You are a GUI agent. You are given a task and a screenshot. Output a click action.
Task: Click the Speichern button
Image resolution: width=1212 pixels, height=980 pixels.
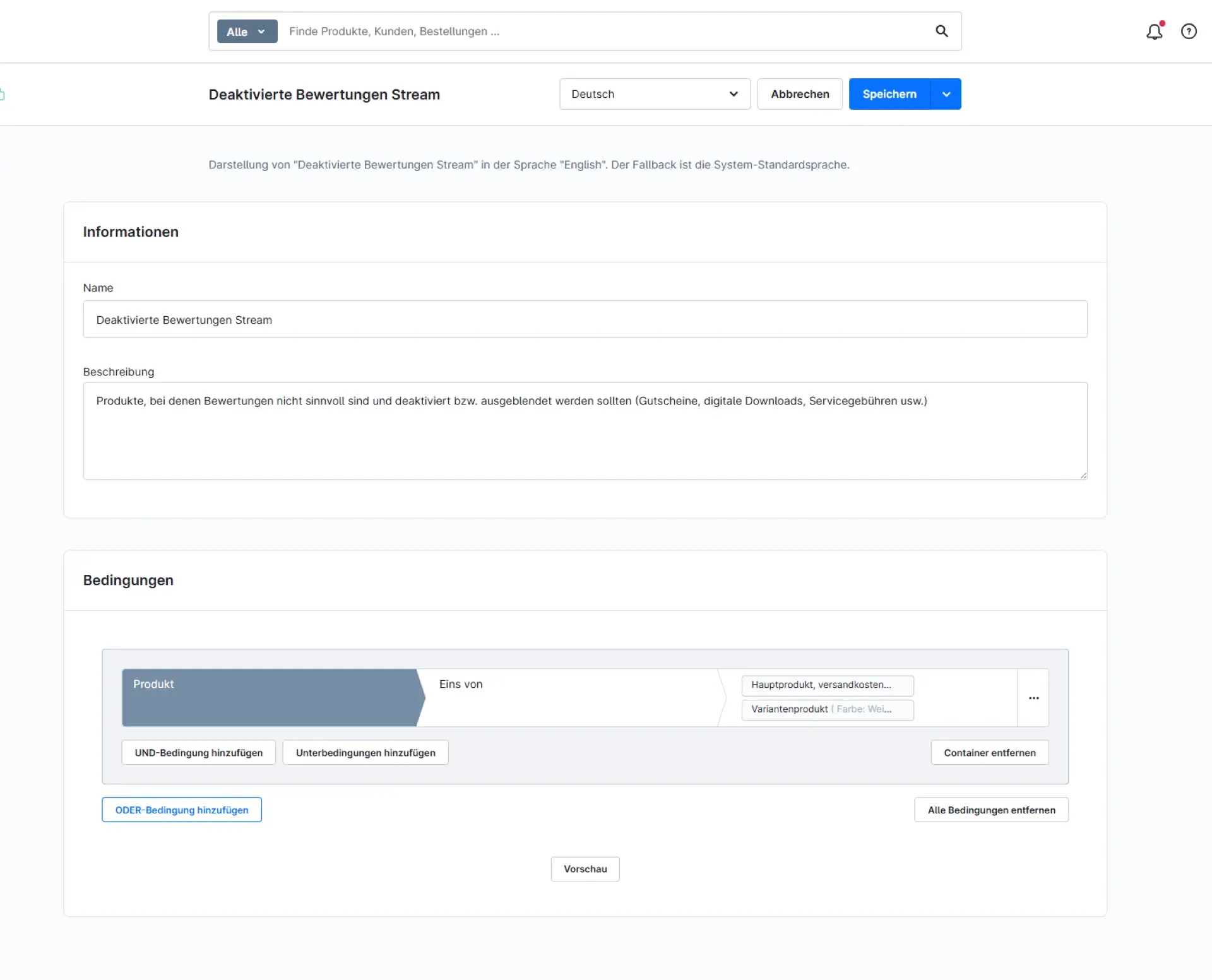tap(889, 94)
